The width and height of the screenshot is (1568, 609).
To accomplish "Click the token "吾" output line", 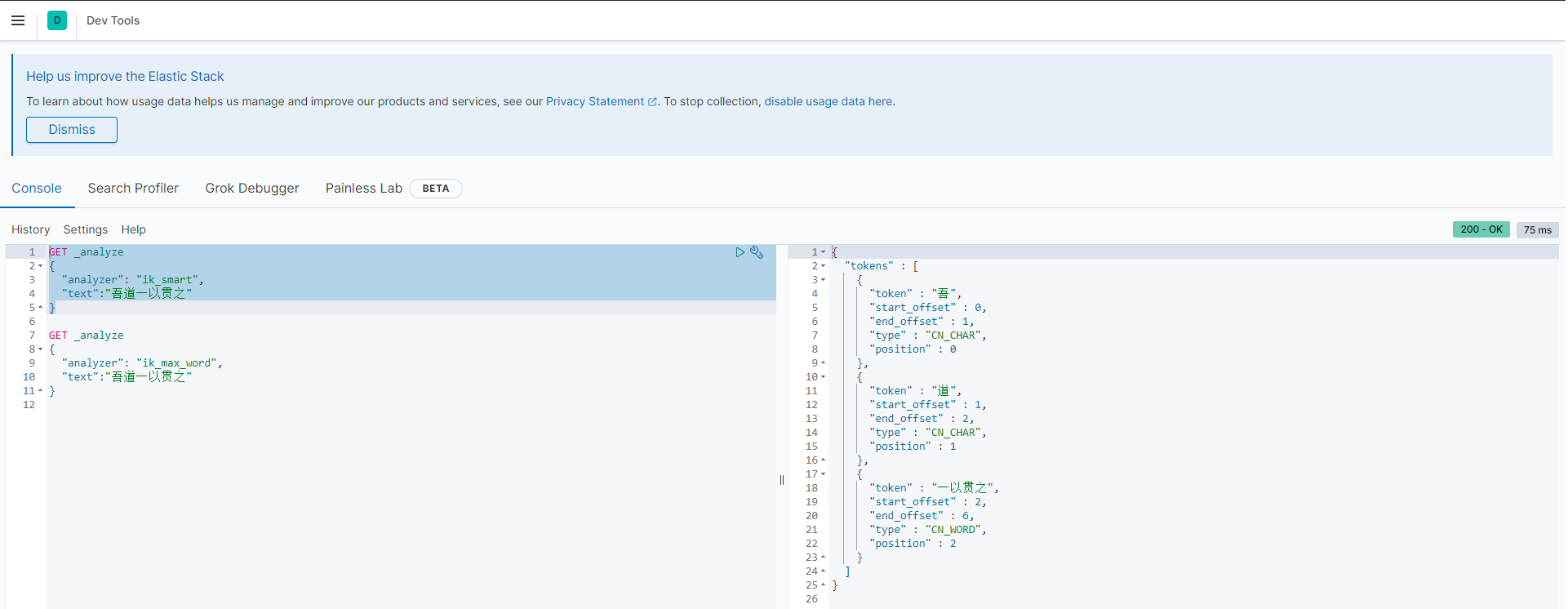I will tap(915, 294).
